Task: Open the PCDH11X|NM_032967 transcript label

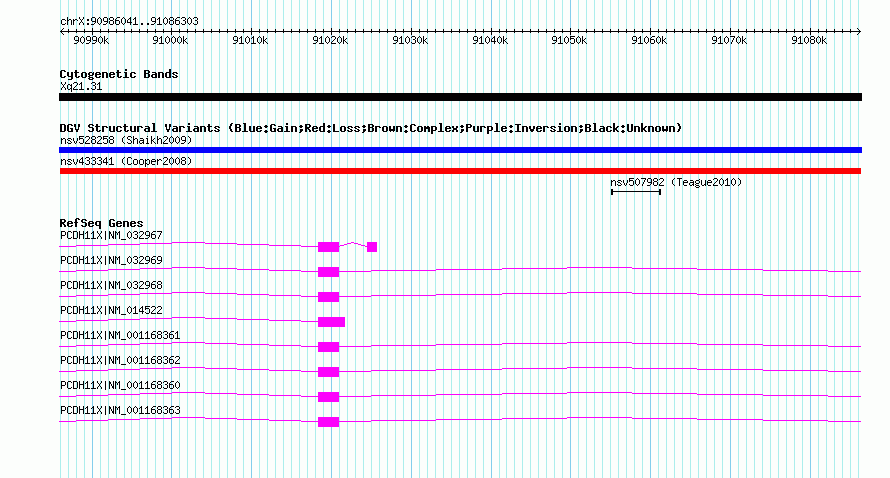Action: tap(111, 236)
